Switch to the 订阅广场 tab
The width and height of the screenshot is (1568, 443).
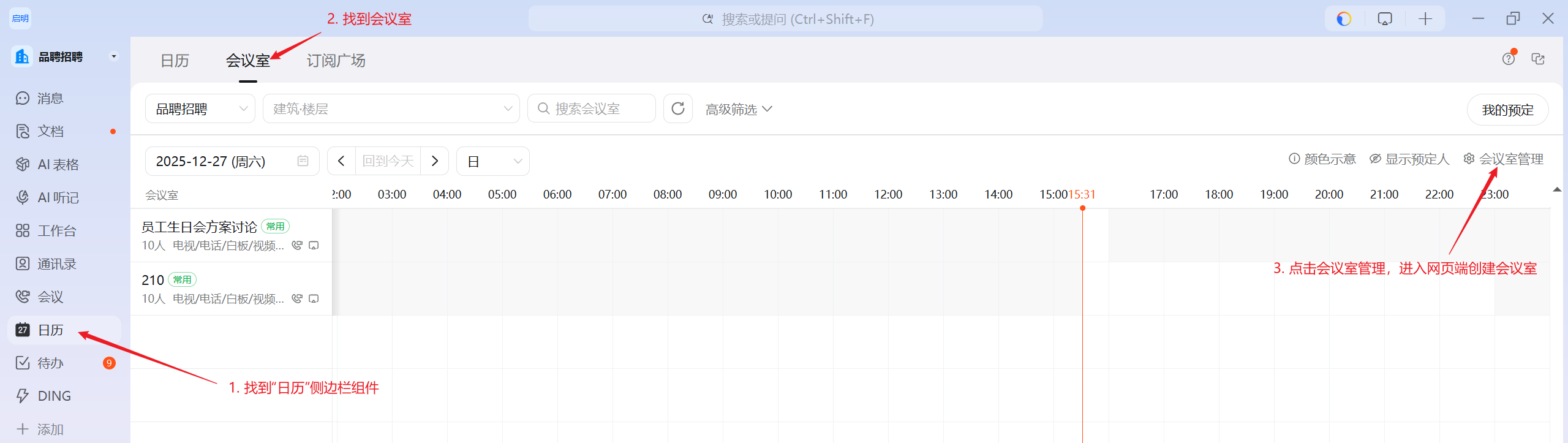336,61
